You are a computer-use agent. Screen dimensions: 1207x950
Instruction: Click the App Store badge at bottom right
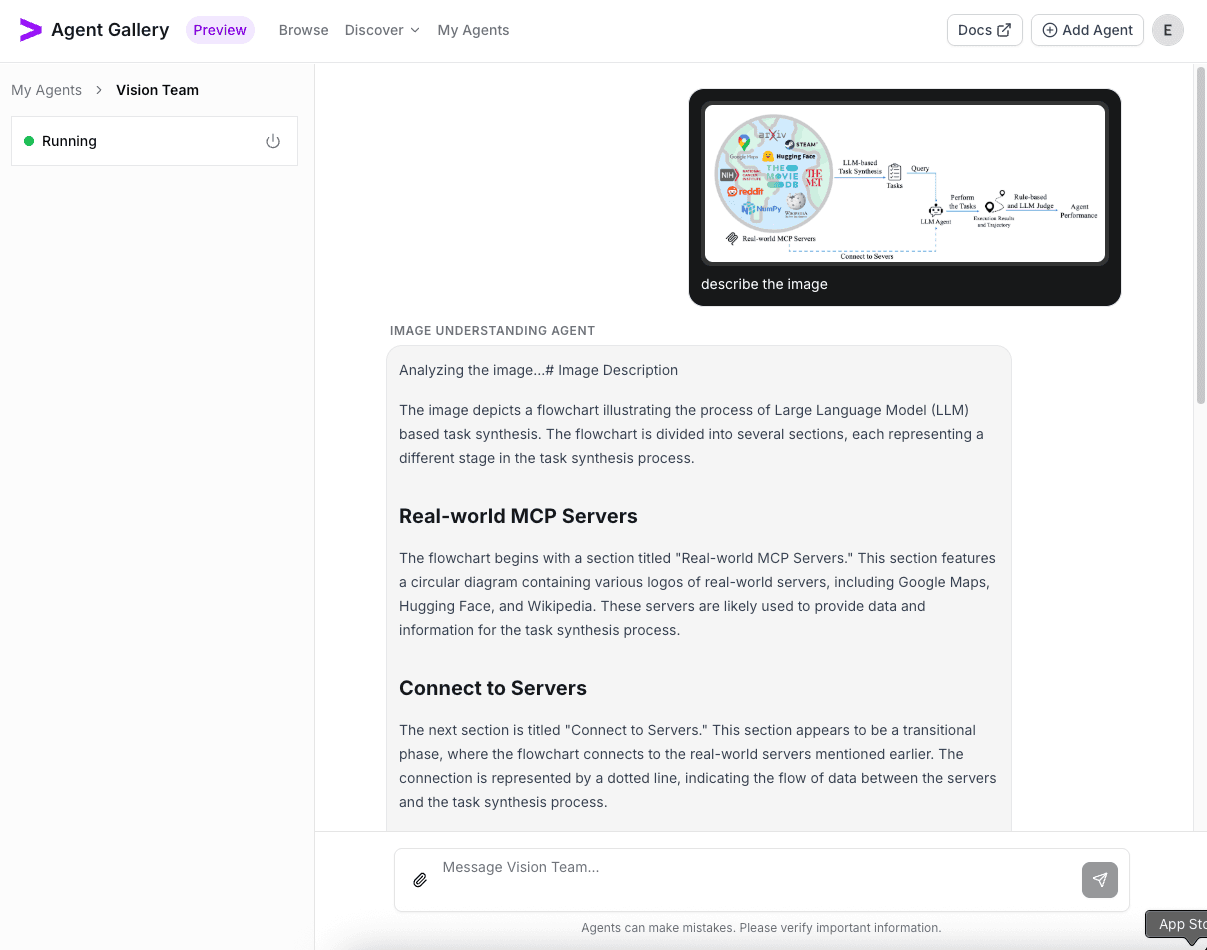pos(1181,924)
